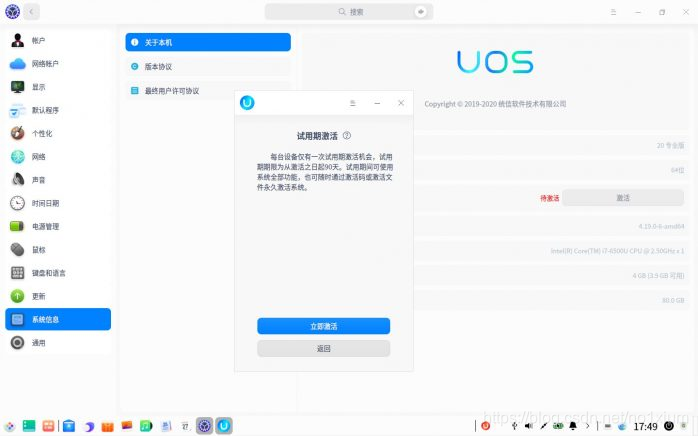Open notifications via the bell icon

[573, 426]
